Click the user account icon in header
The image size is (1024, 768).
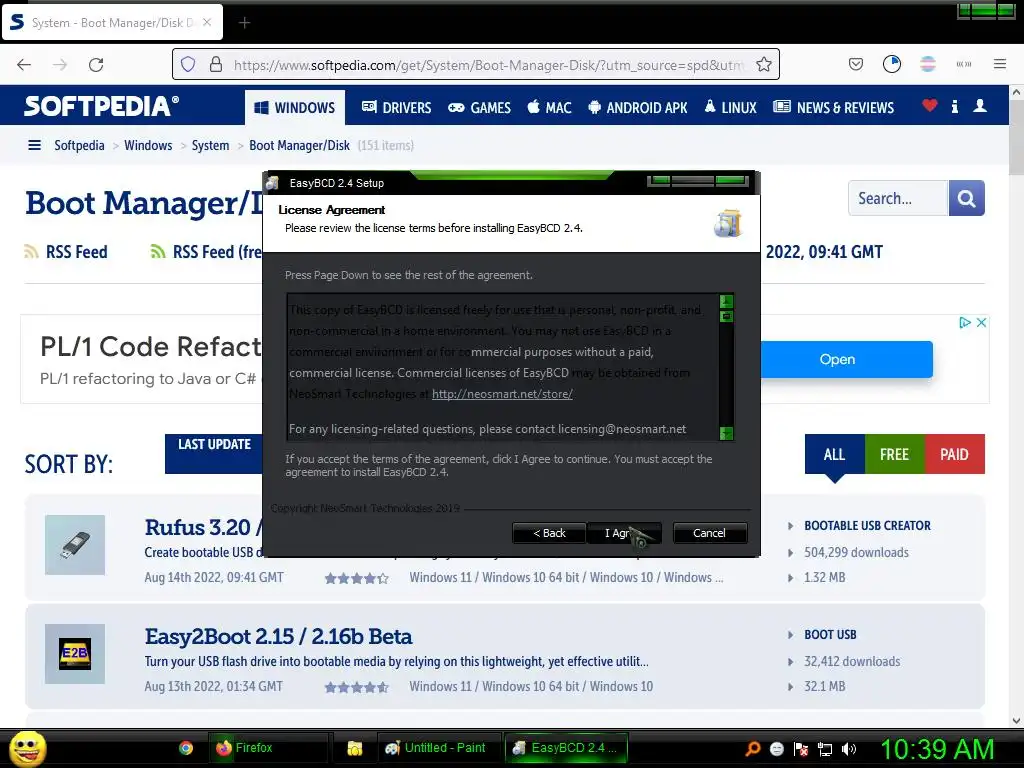(x=980, y=105)
